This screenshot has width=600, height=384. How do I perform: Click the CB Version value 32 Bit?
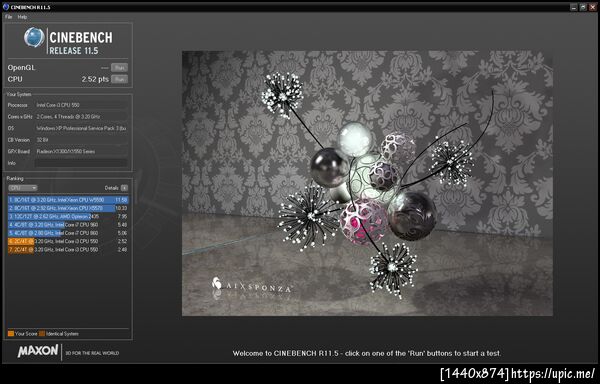coord(81,140)
